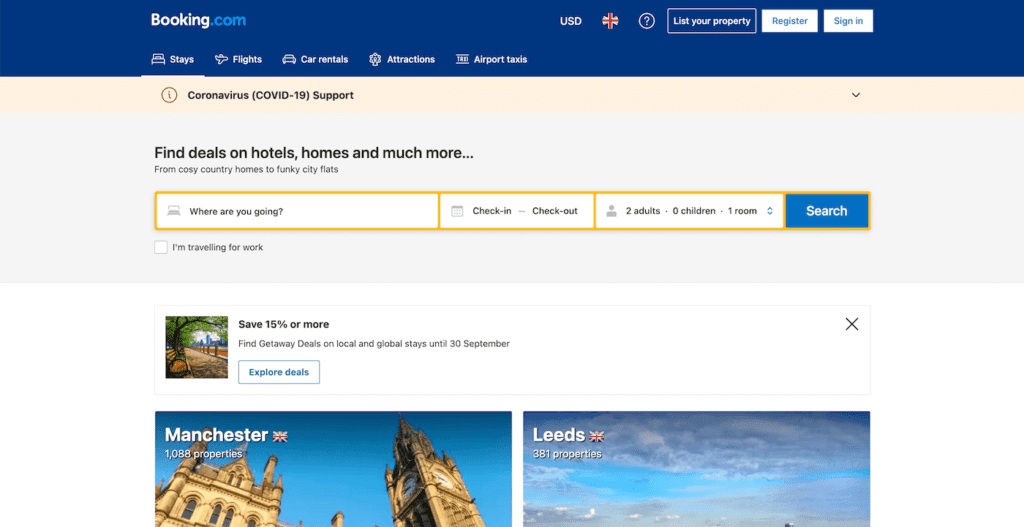
Task: Click the Booking.com logo
Action: pyautogui.click(x=199, y=20)
